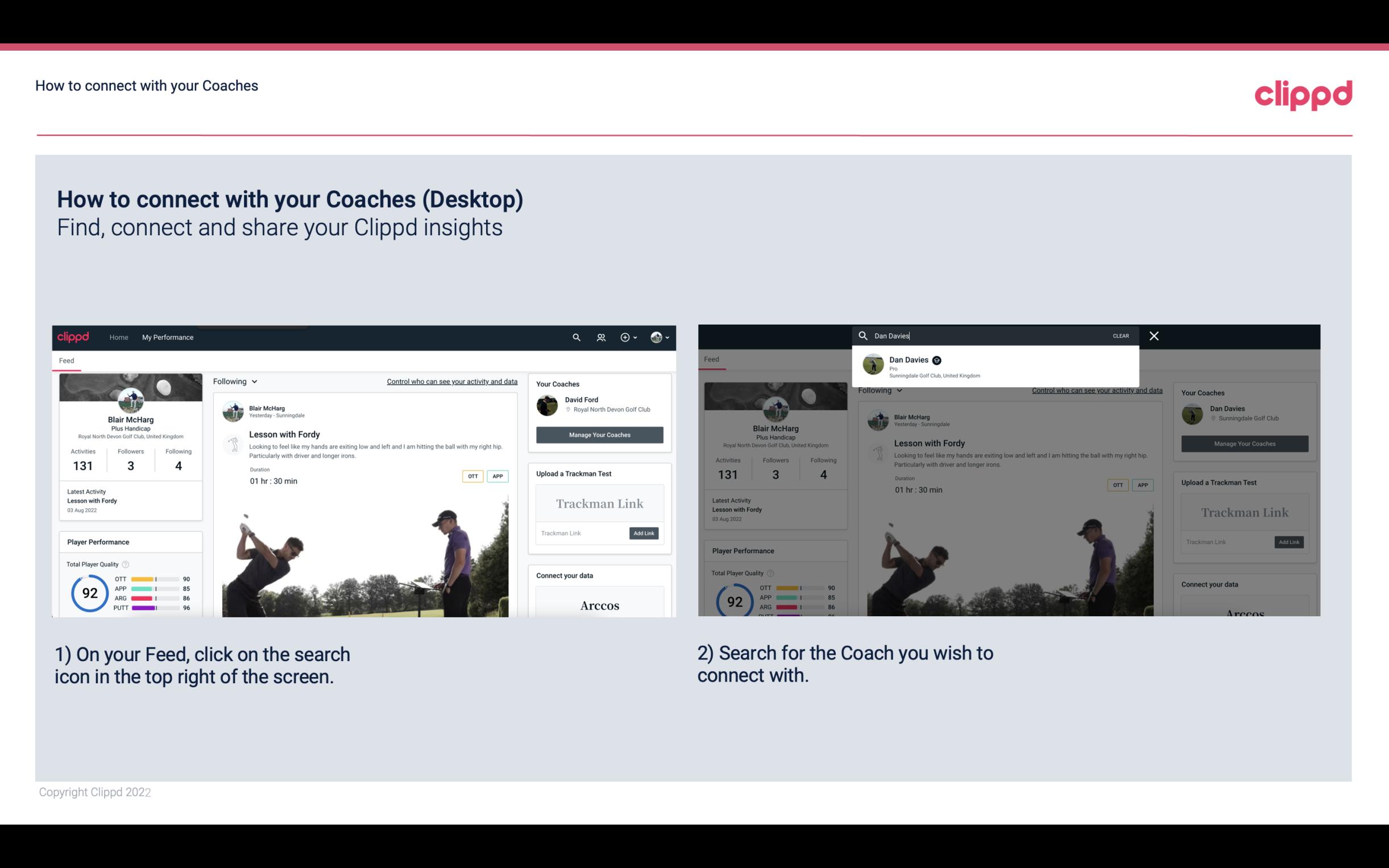Click the Home tab in navigation bar
This screenshot has width=1389, height=868.
[119, 337]
